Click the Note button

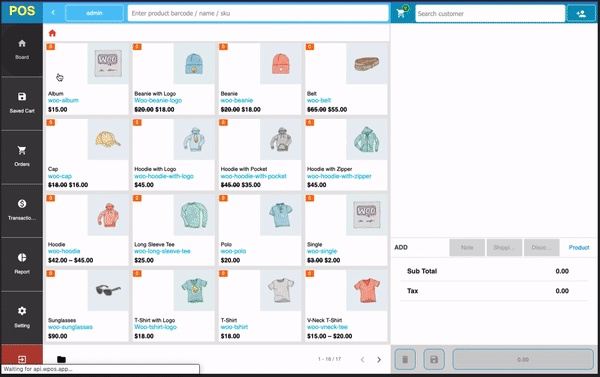467,248
